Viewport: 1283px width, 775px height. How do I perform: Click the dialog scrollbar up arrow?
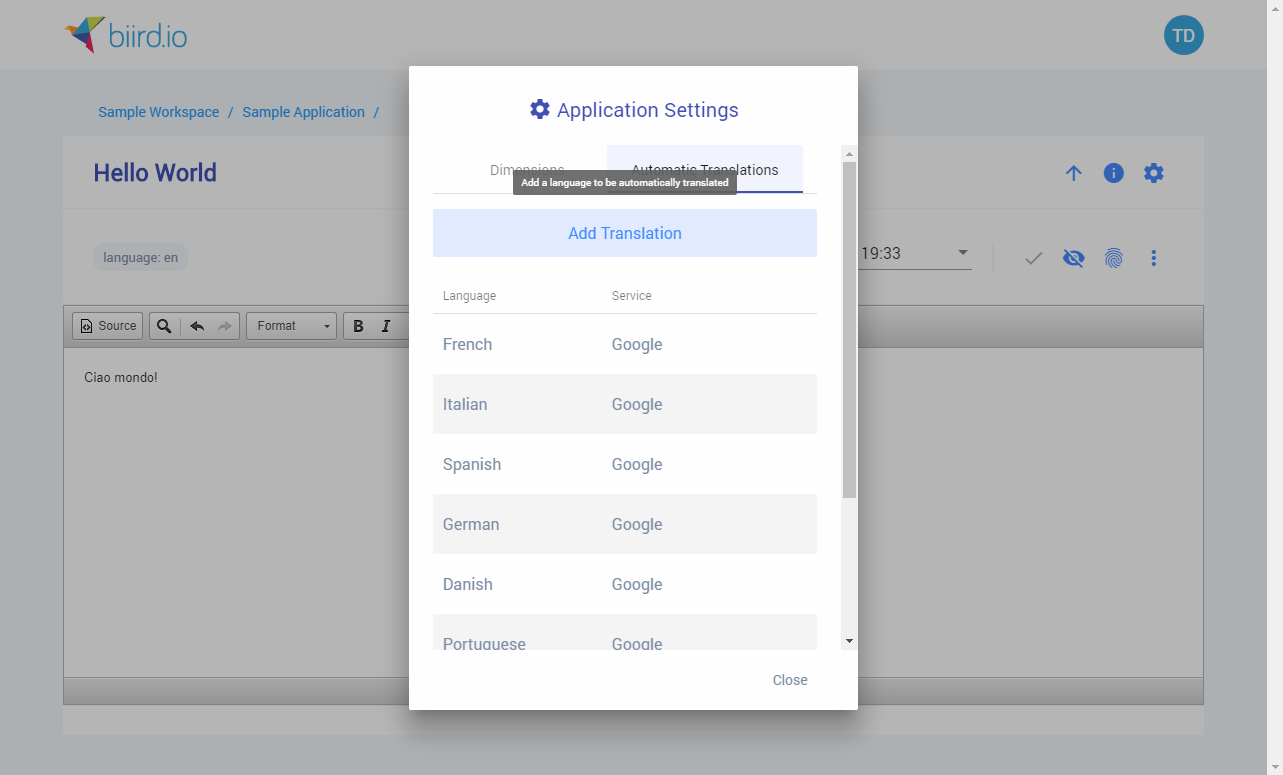[x=849, y=154]
